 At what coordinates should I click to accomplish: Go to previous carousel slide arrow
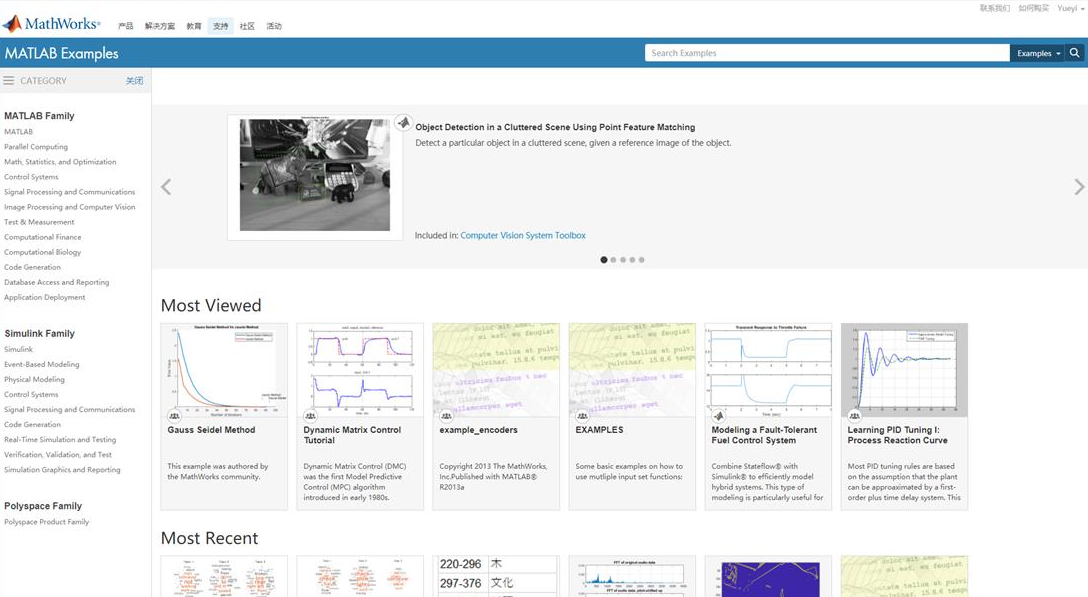[166, 187]
